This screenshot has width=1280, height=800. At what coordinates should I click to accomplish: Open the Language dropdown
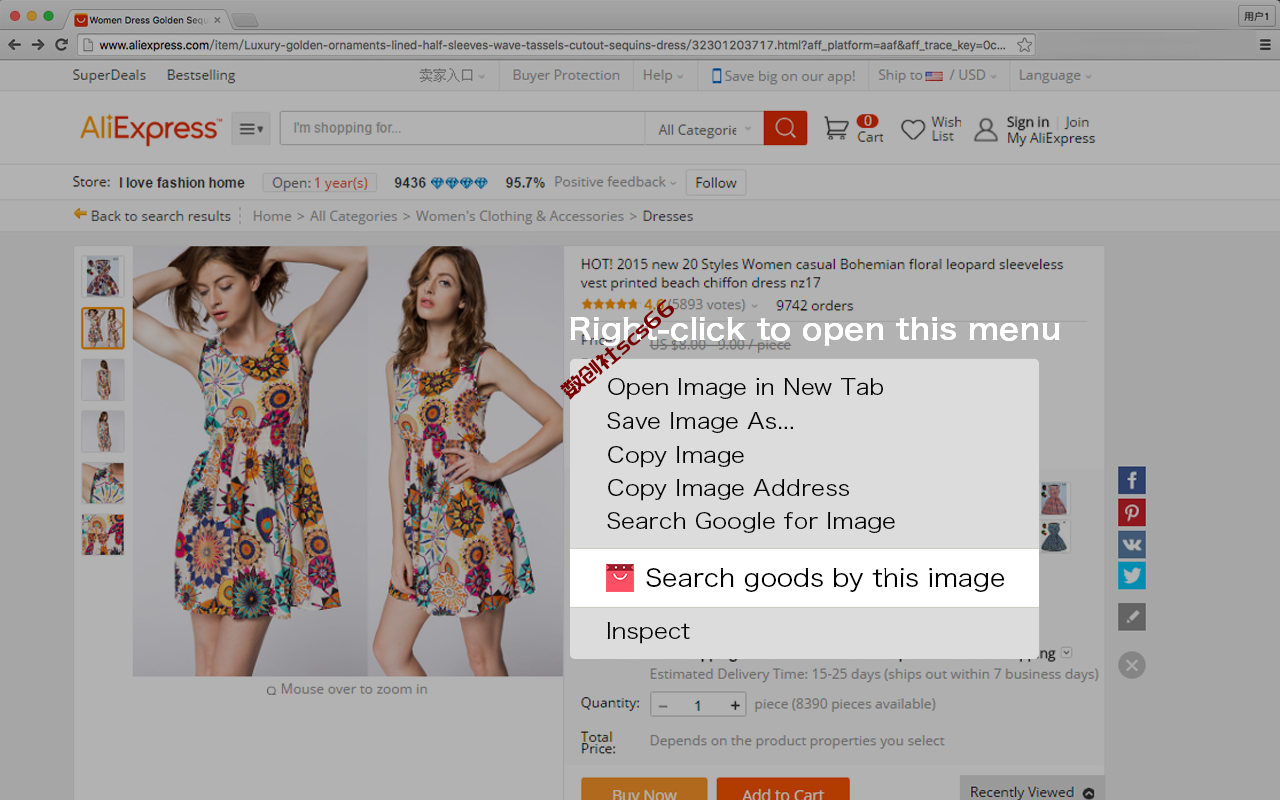point(1055,75)
